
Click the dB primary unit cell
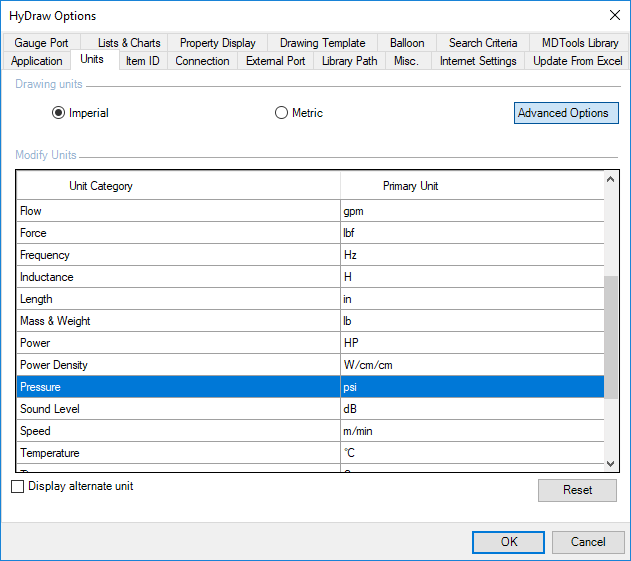coord(472,409)
